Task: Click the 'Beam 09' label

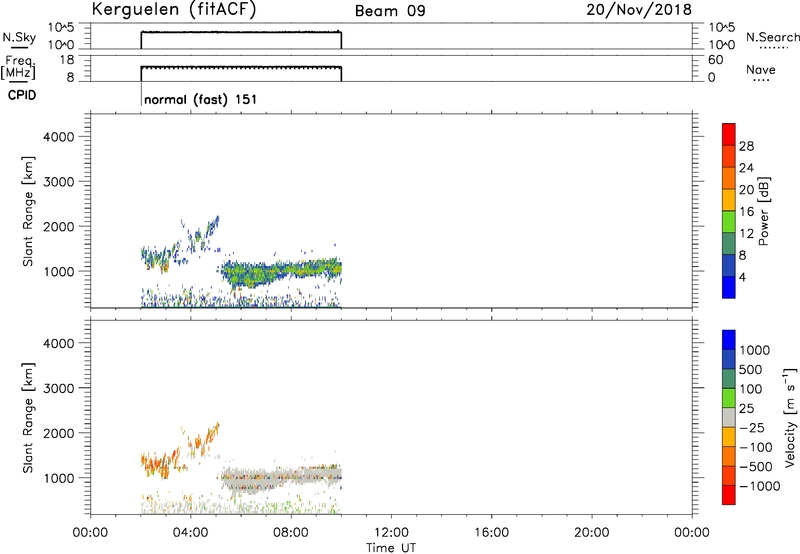Action: click(390, 11)
